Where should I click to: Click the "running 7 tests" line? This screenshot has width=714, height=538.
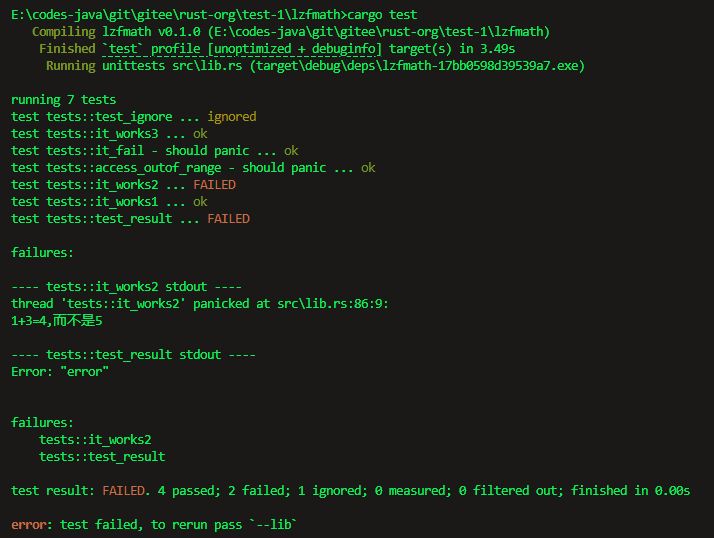pos(64,100)
